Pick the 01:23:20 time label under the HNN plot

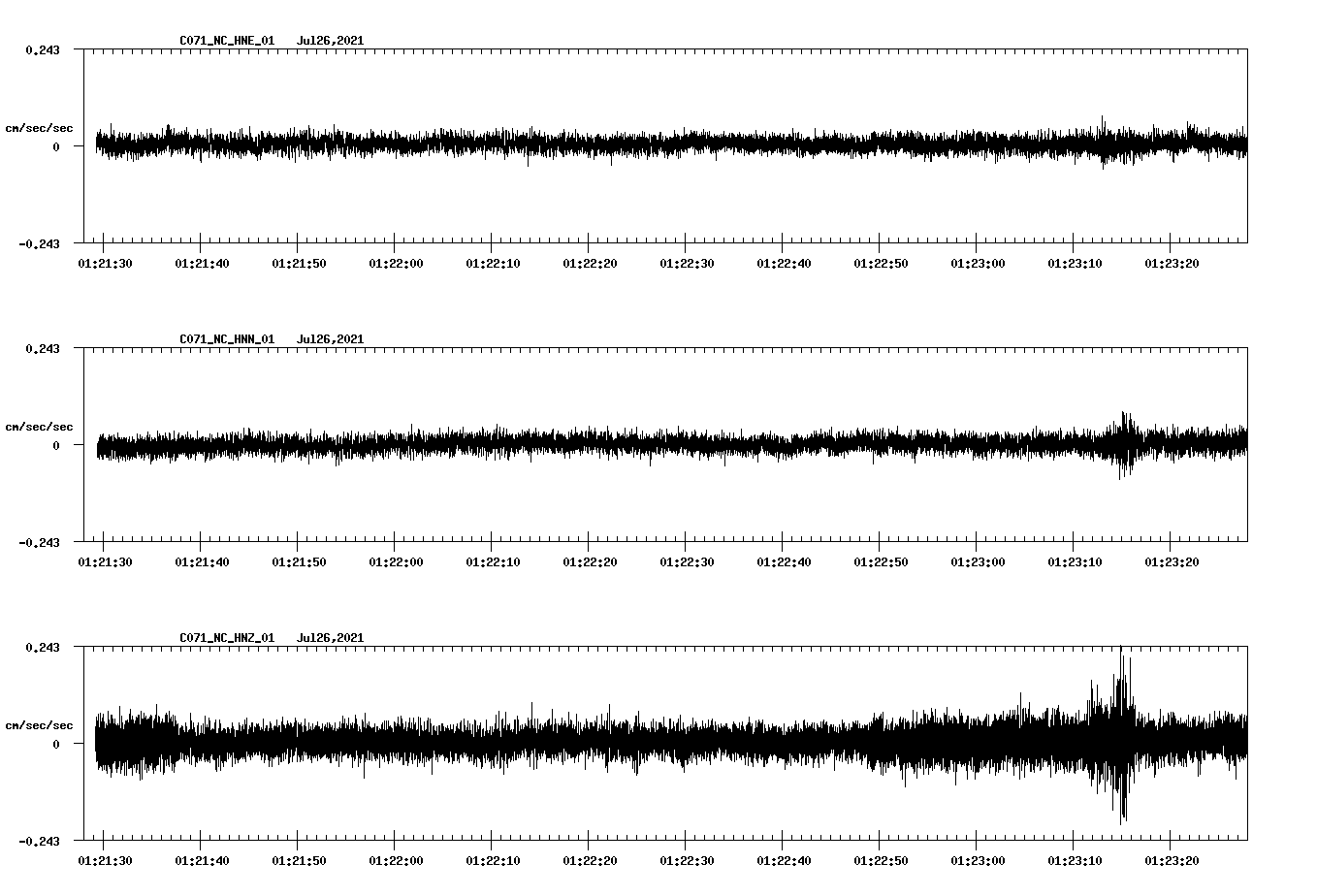click(1171, 561)
